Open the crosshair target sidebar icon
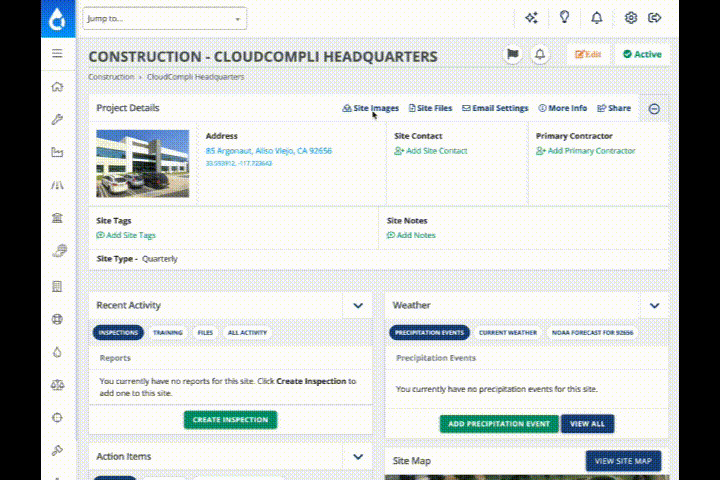 57,418
